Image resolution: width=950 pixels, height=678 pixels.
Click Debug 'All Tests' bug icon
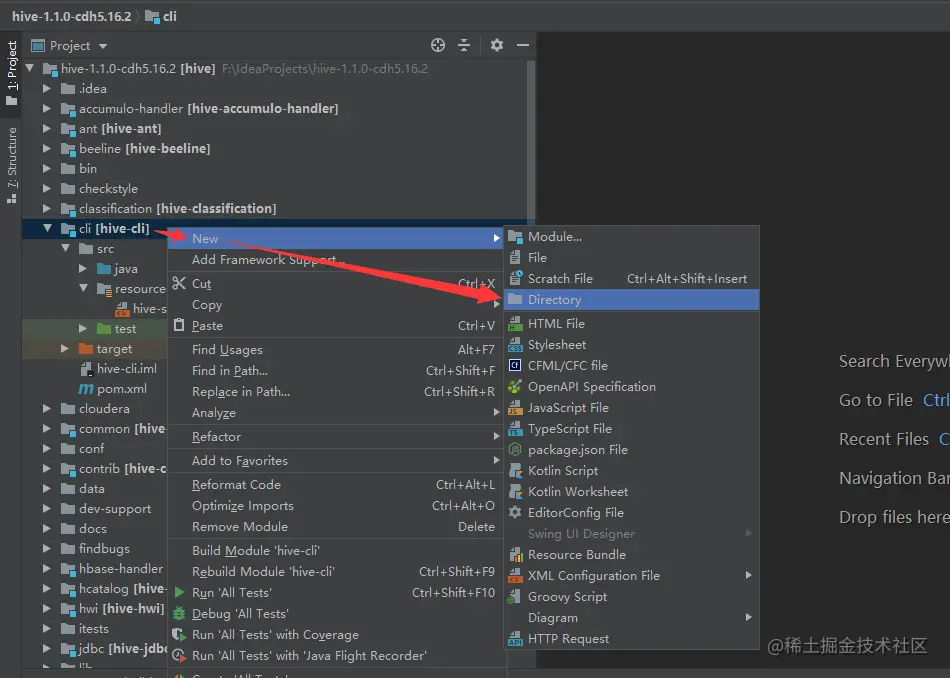coord(179,614)
